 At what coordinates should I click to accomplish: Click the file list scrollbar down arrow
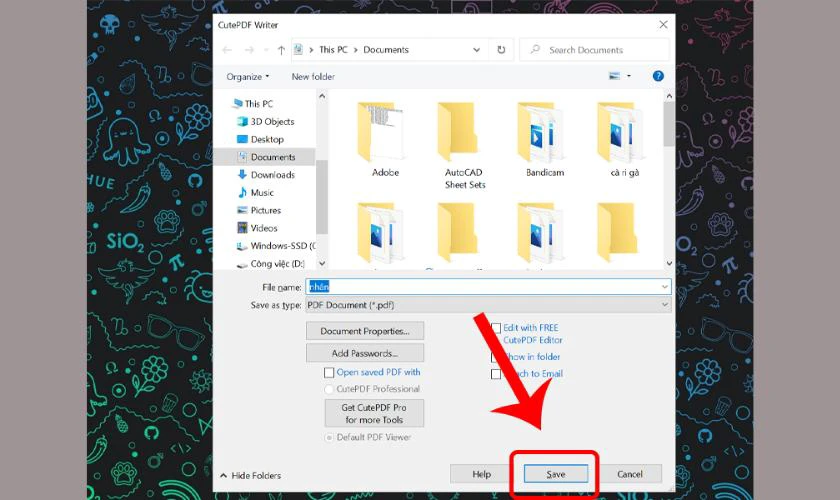point(669,264)
